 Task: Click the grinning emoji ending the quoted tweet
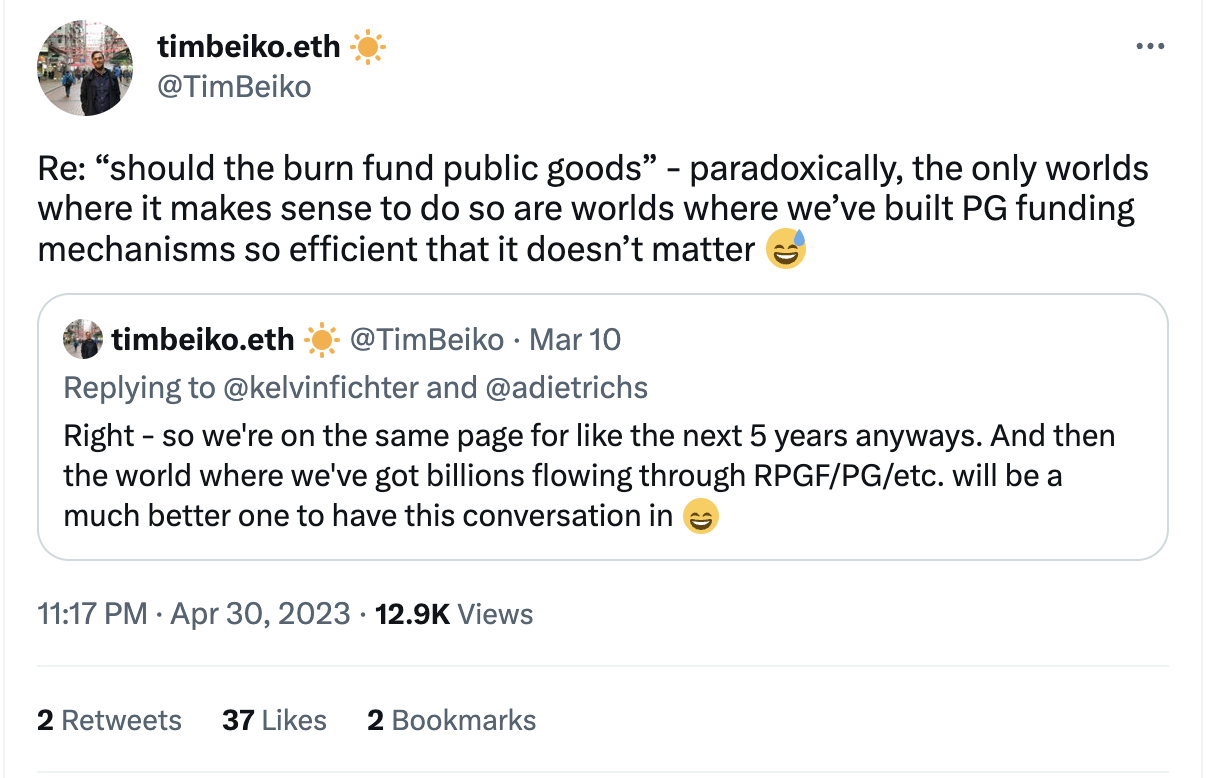click(x=701, y=517)
